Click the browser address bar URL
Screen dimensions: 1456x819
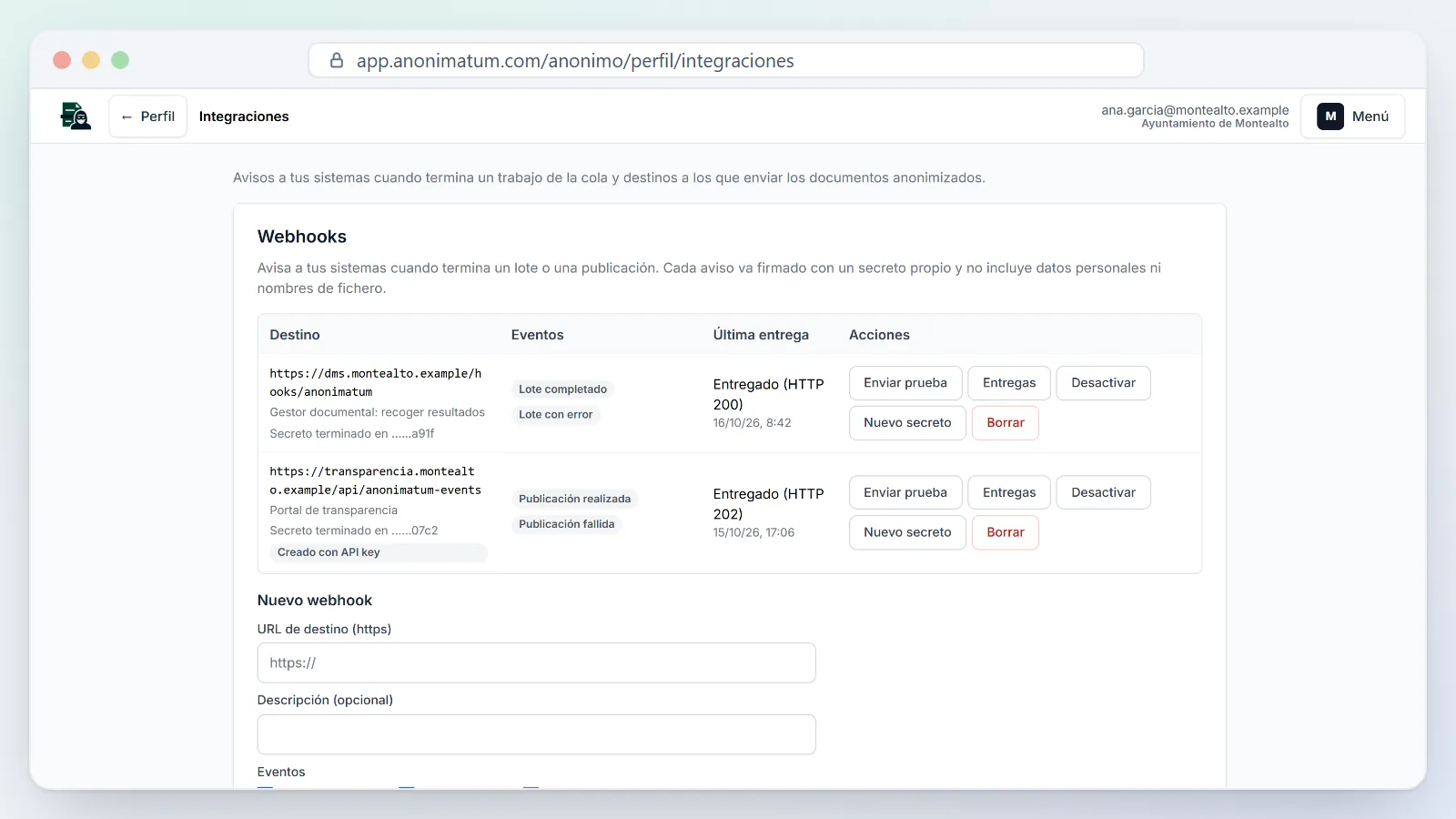pyautogui.click(x=575, y=61)
